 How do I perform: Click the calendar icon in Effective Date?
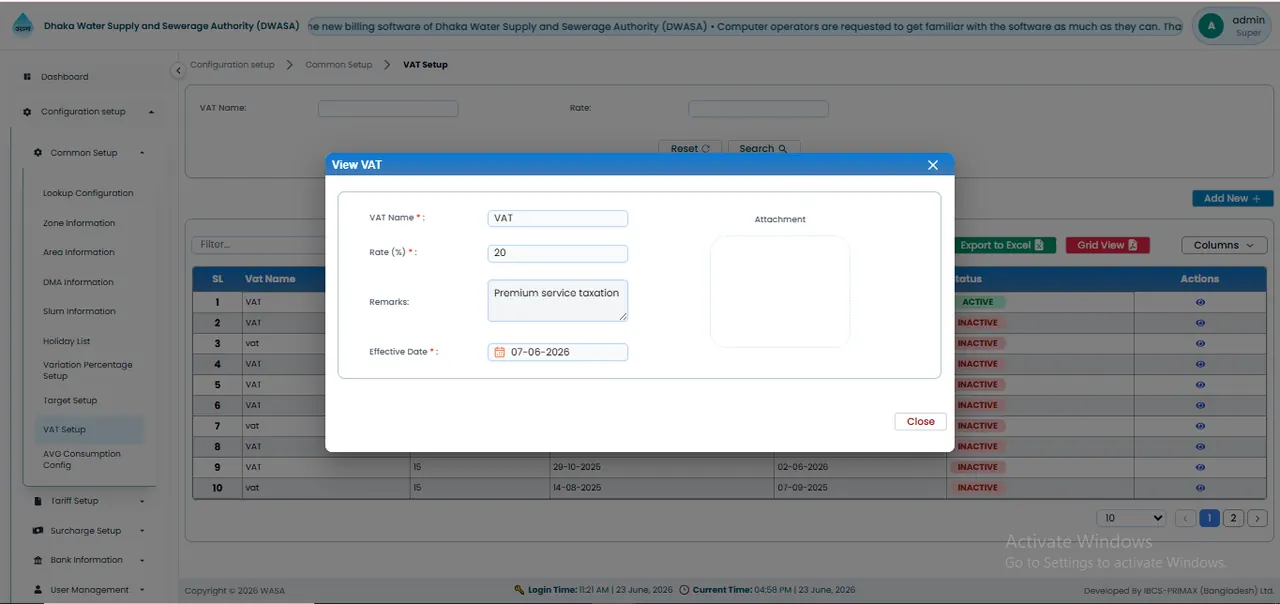pos(500,352)
